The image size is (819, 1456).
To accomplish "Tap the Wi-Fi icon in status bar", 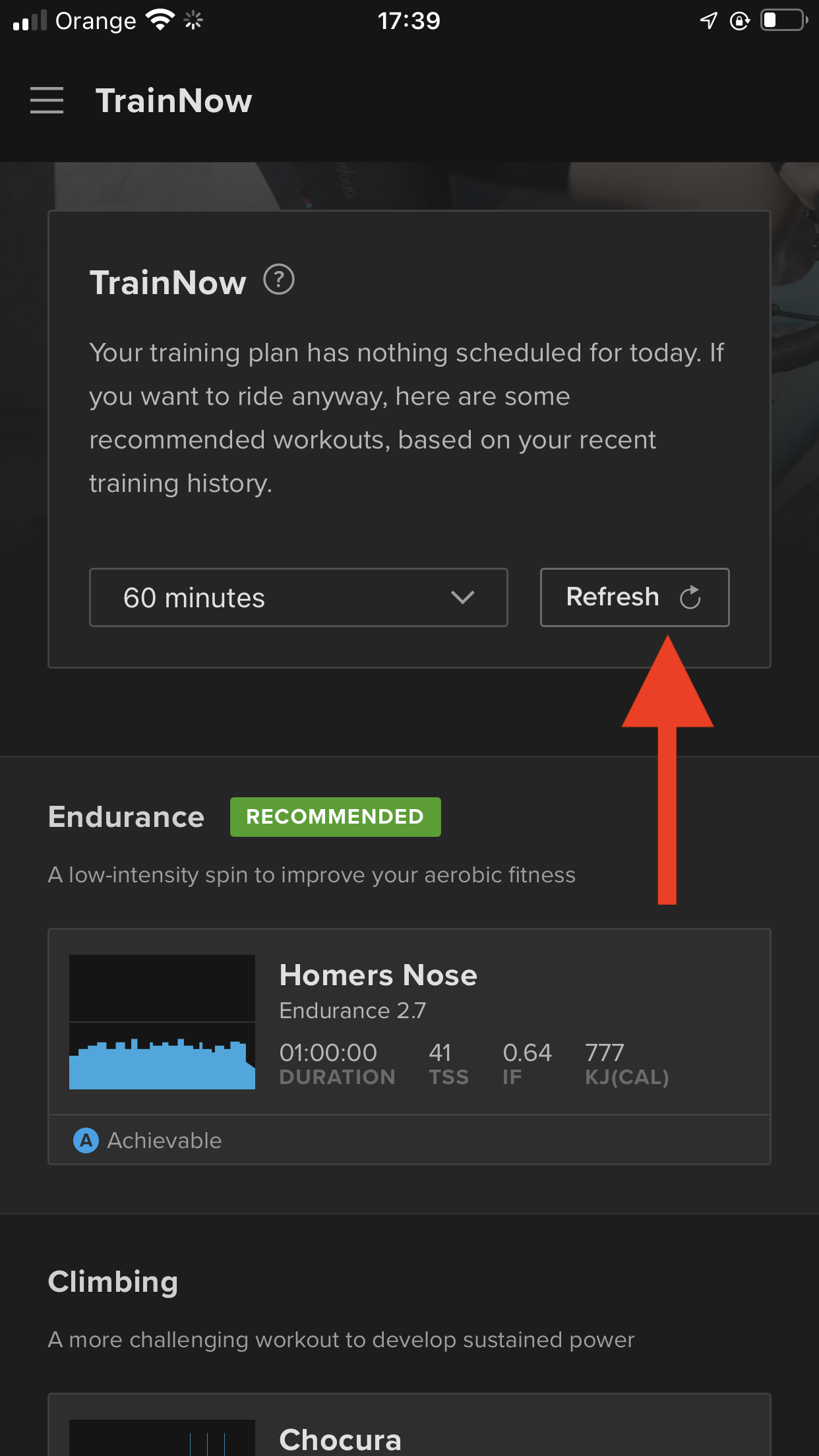I will 160,20.
